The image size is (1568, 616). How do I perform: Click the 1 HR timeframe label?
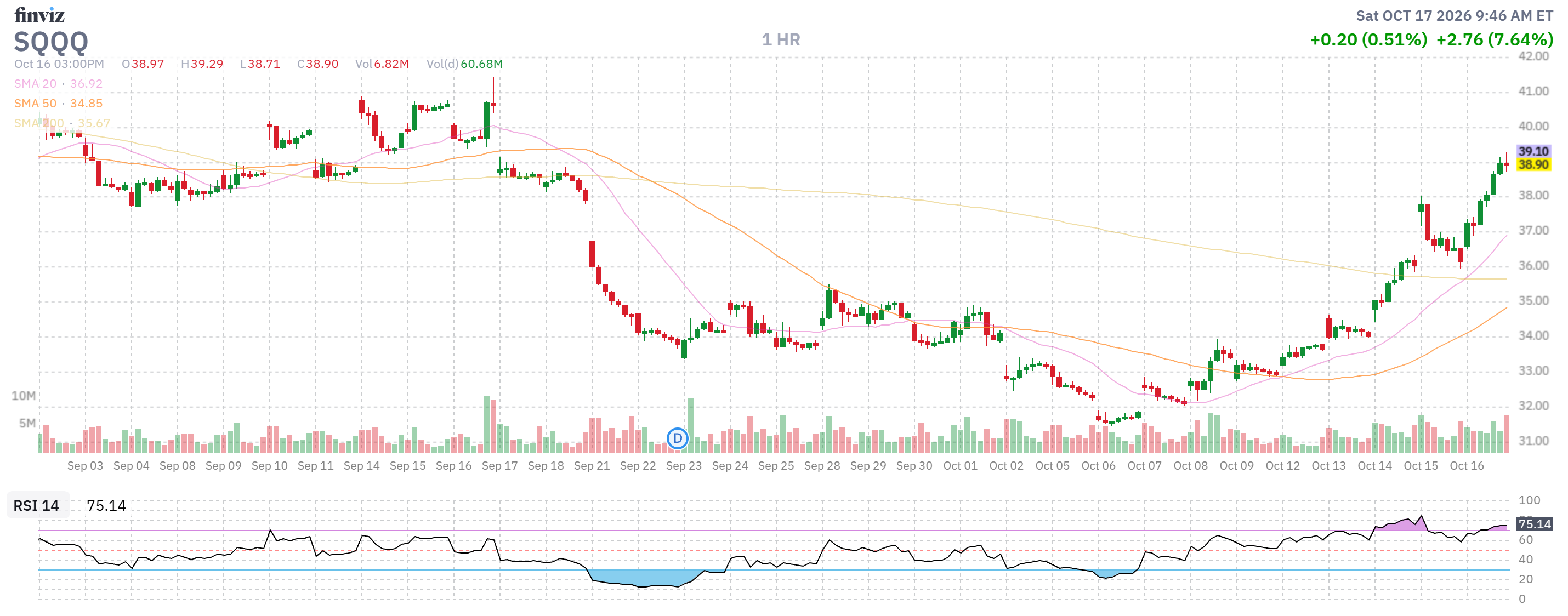point(781,39)
